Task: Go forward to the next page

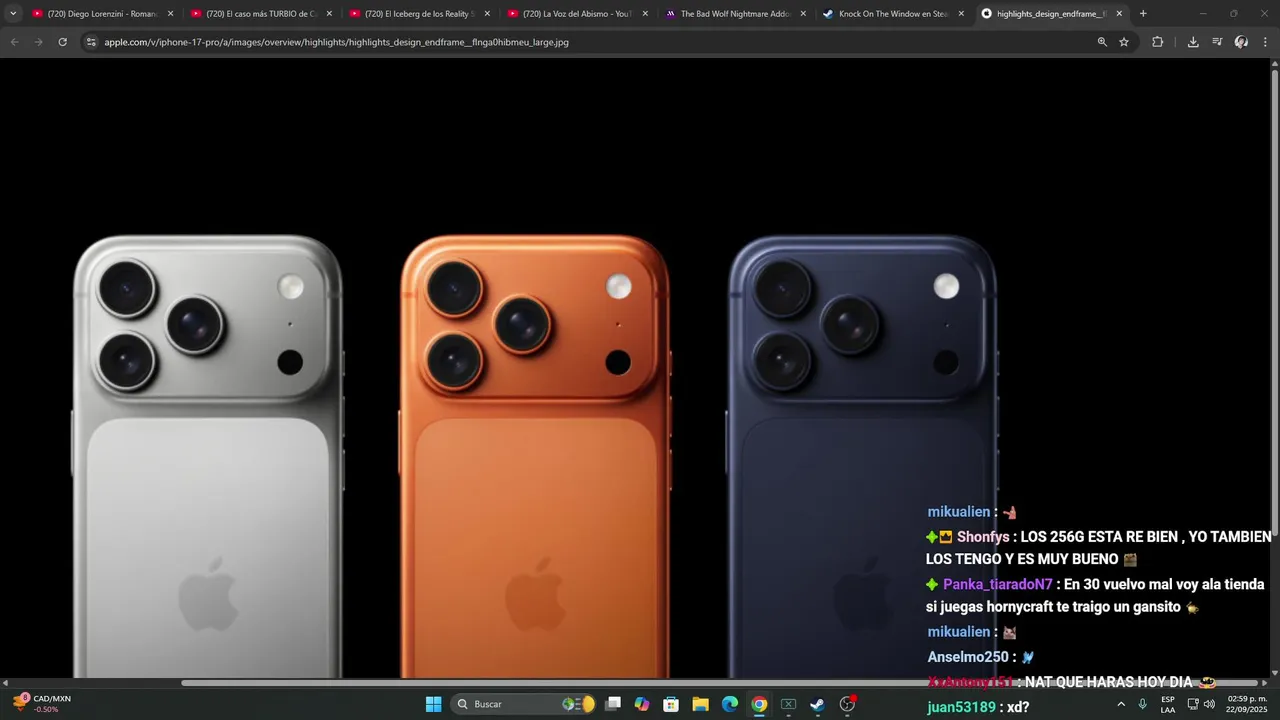Action: 38,42
